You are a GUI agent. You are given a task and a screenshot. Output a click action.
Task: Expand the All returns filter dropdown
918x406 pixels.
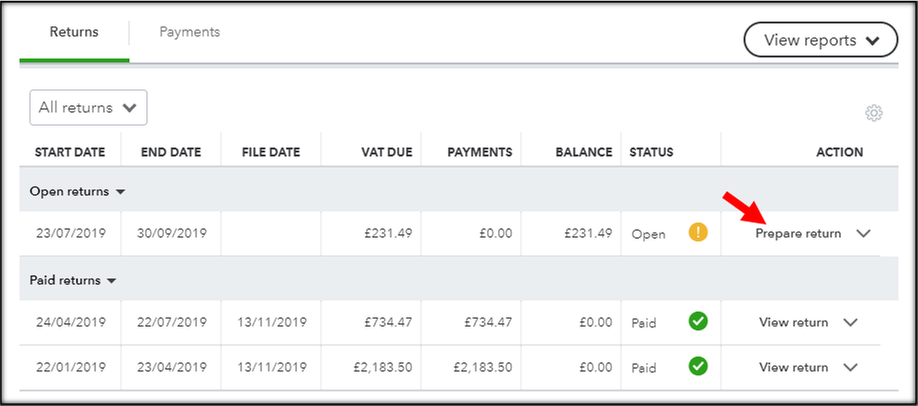(88, 108)
